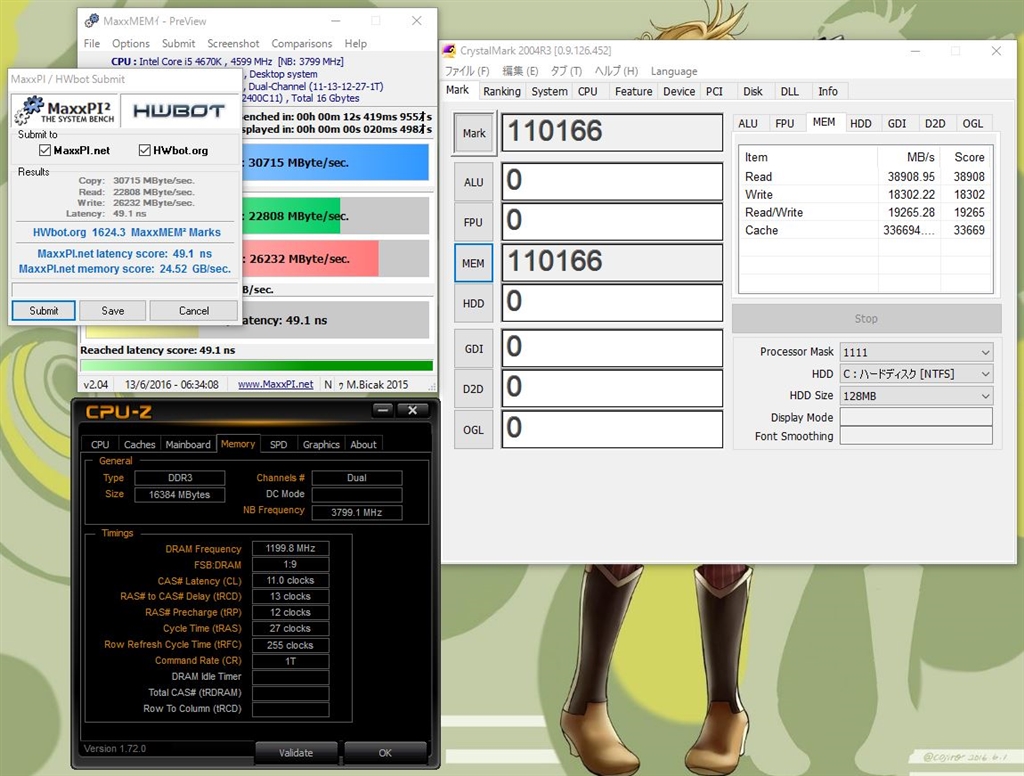Run the D2D benchmark button
The image size is (1024, 776).
pyautogui.click(x=474, y=389)
